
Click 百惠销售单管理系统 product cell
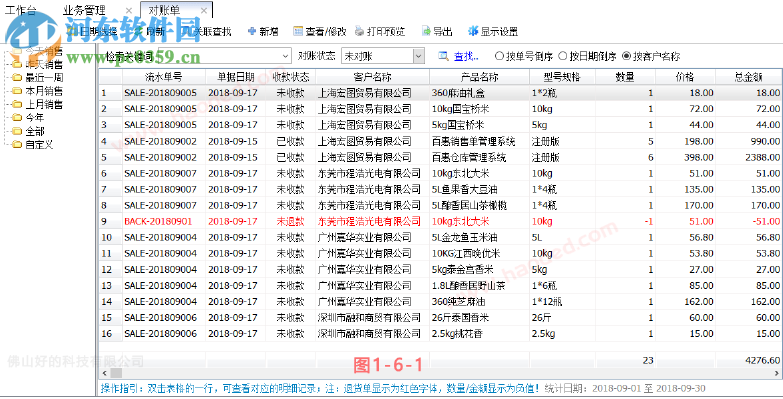[x=480, y=141]
